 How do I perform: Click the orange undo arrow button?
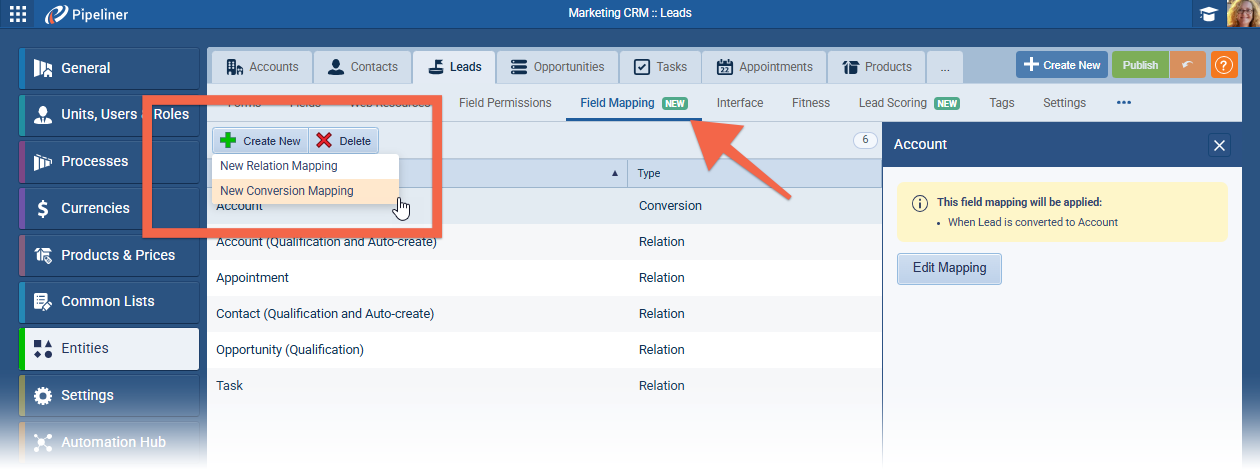pos(1187,65)
